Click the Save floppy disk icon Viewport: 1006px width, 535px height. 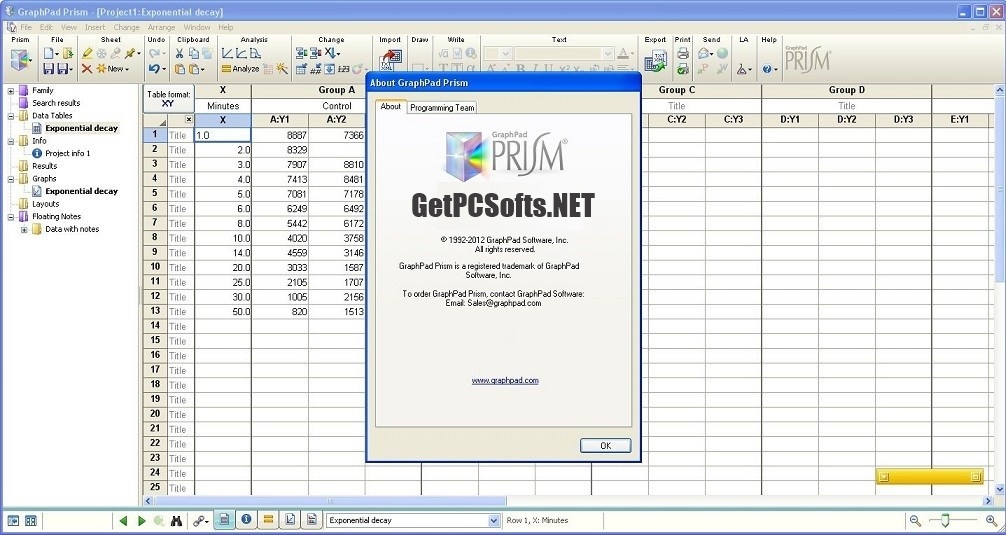[x=49, y=69]
